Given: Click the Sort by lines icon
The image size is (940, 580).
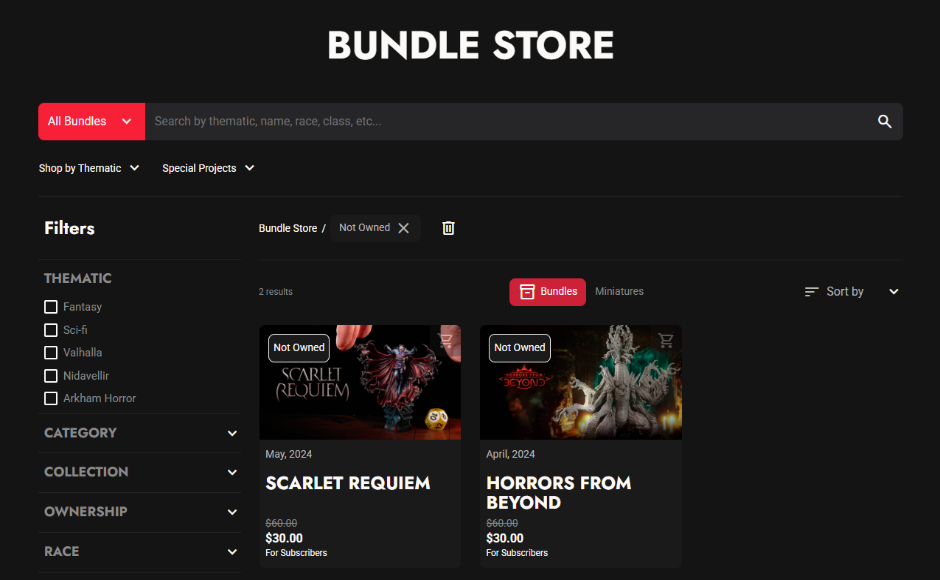Looking at the screenshot, I should point(811,291).
